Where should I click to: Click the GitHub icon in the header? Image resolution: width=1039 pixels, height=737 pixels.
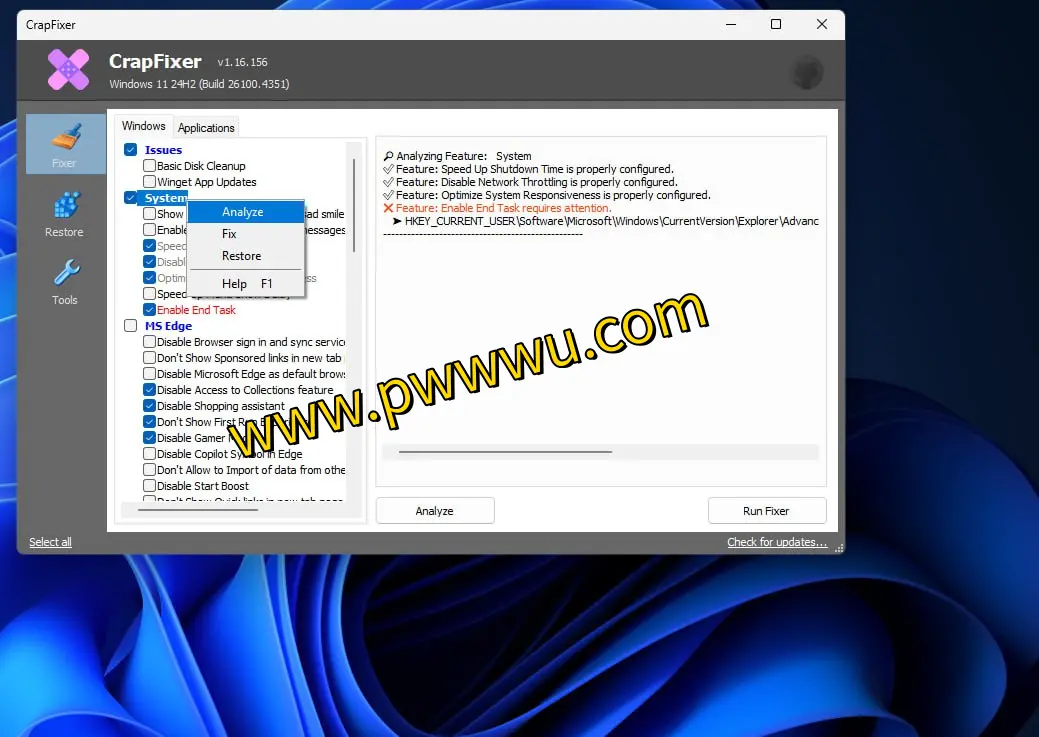[806, 71]
